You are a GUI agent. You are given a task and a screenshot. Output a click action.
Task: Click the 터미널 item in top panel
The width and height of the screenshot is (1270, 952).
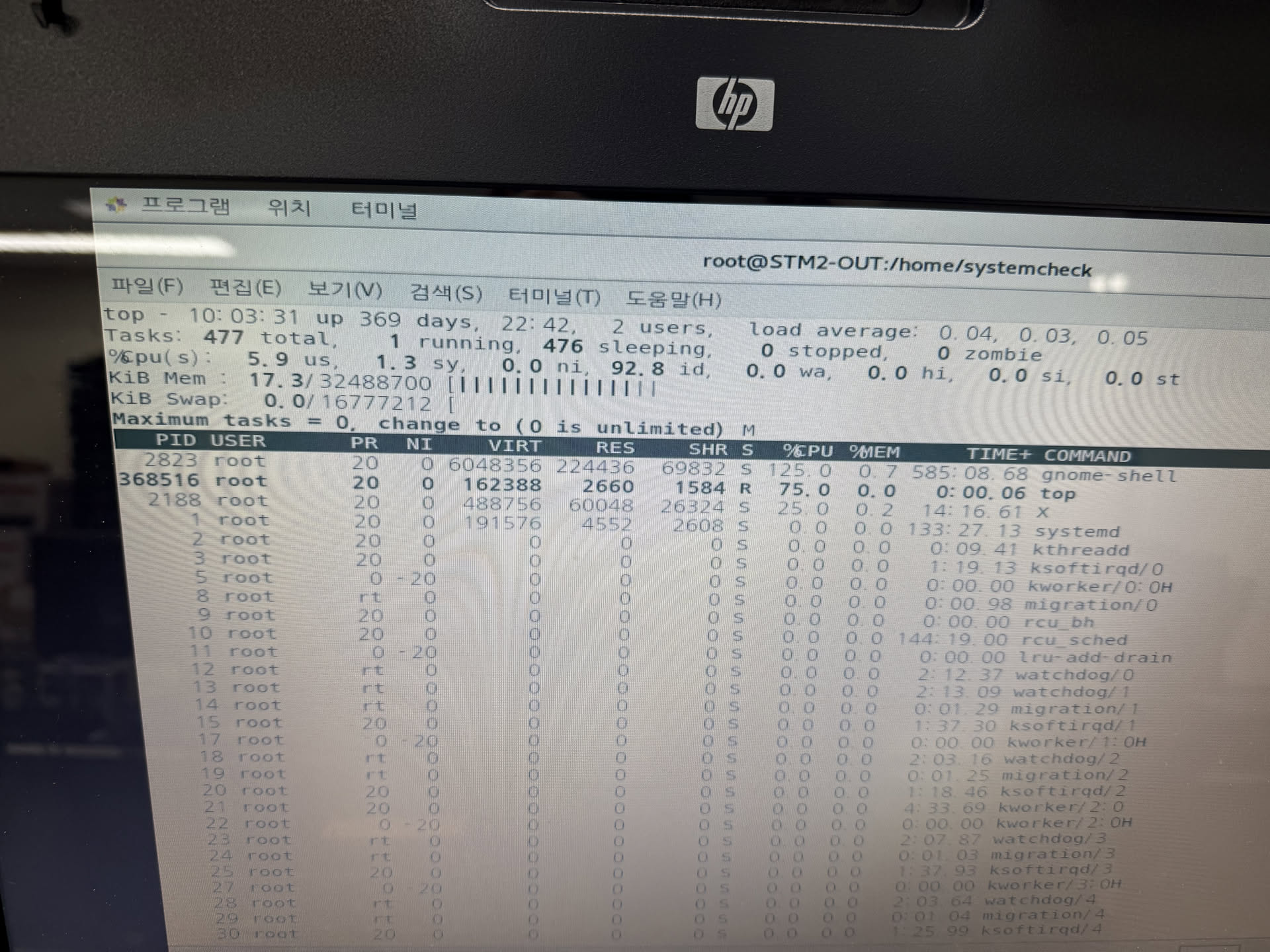pos(384,210)
